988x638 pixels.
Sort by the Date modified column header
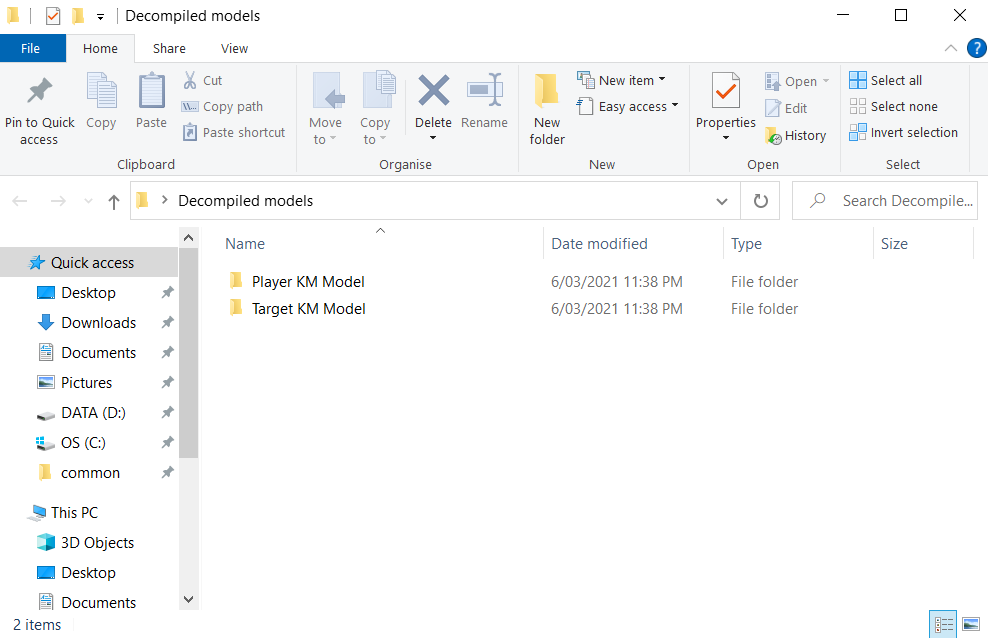point(599,243)
